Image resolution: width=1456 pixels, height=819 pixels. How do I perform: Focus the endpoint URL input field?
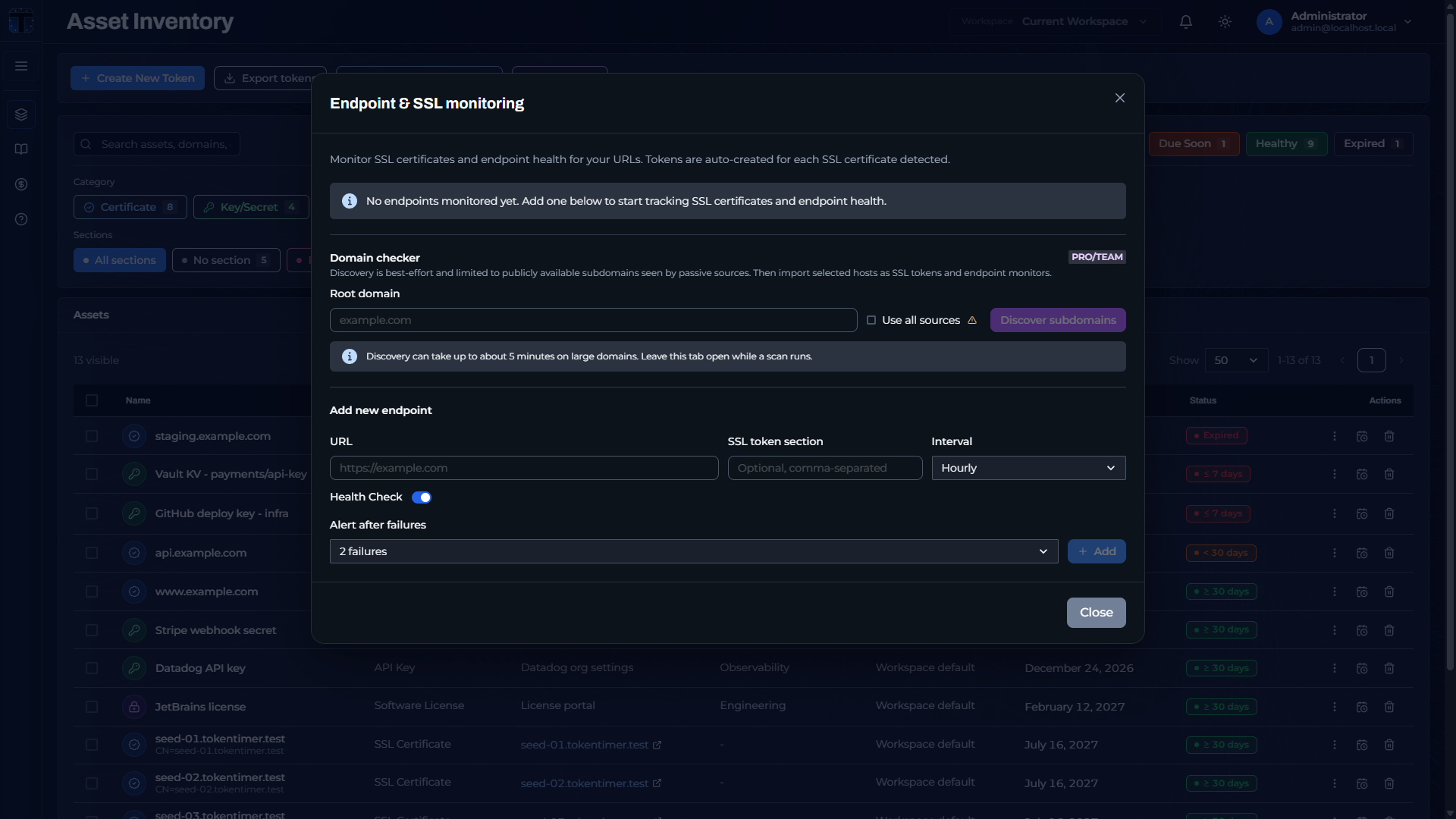(524, 468)
